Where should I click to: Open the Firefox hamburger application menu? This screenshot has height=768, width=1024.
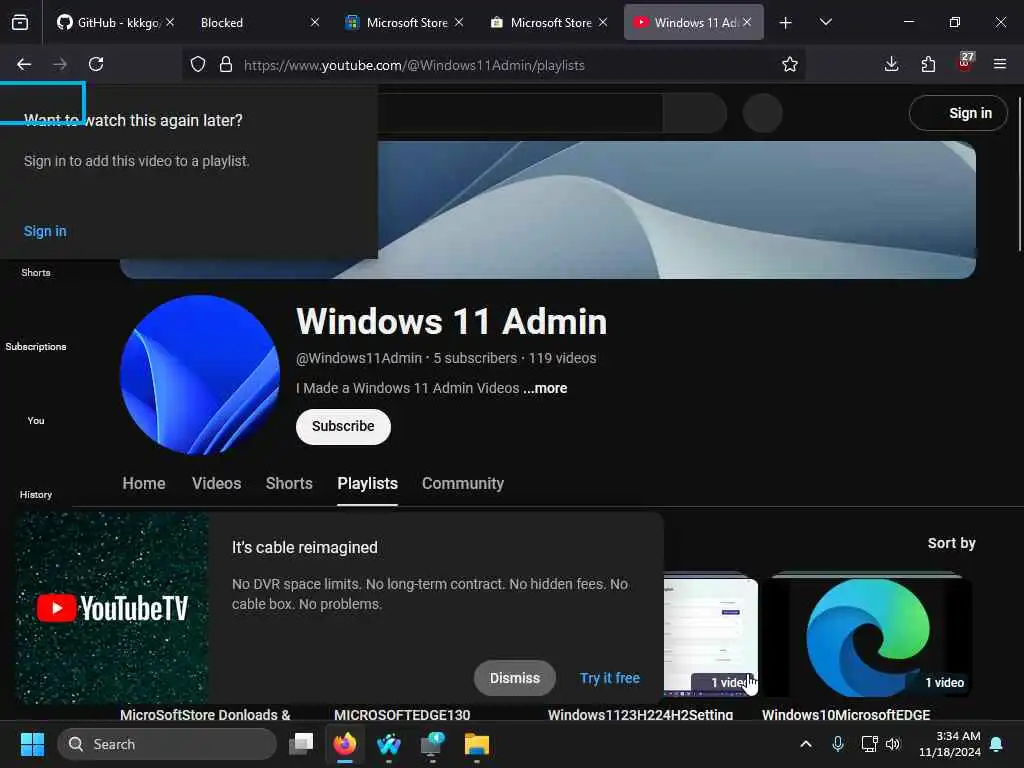(999, 64)
